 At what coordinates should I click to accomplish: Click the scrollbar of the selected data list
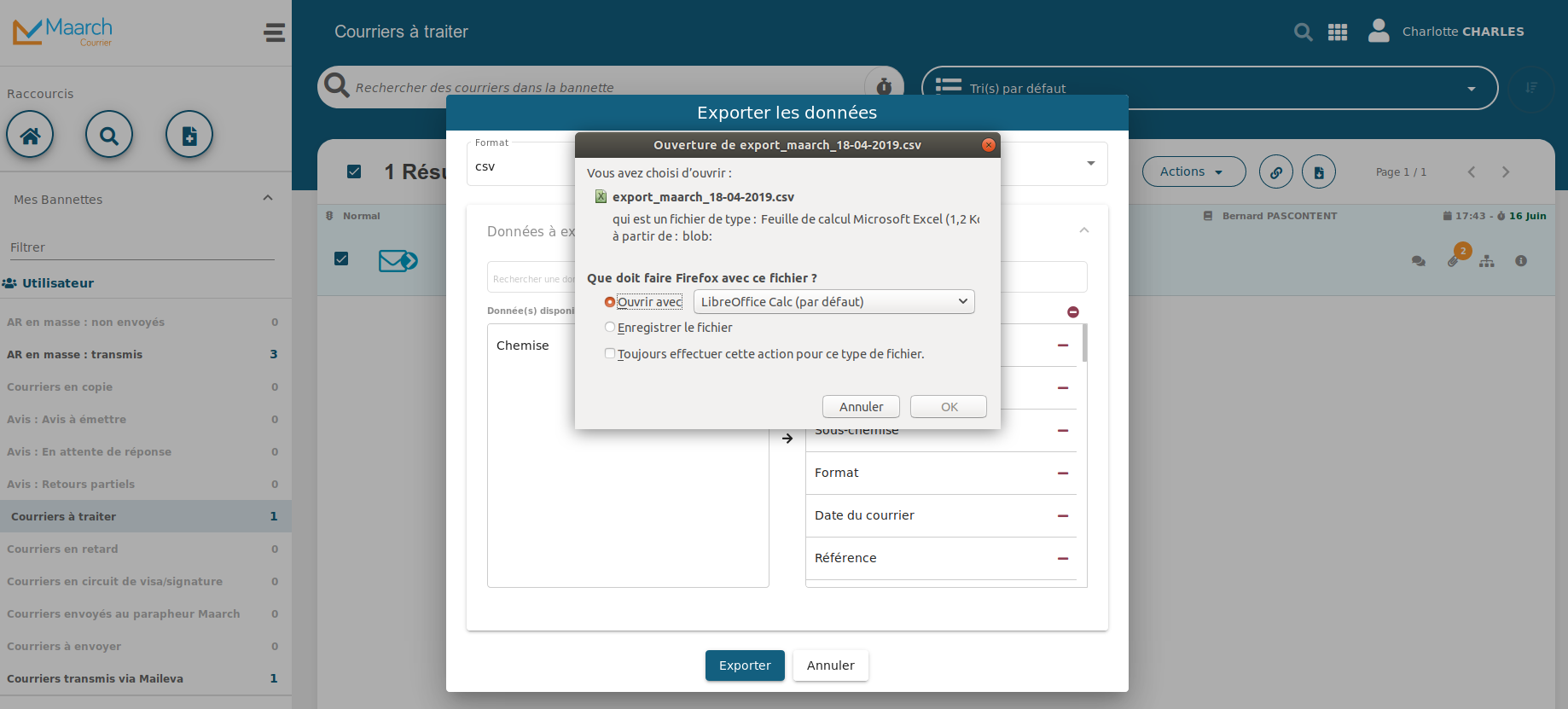(1084, 343)
